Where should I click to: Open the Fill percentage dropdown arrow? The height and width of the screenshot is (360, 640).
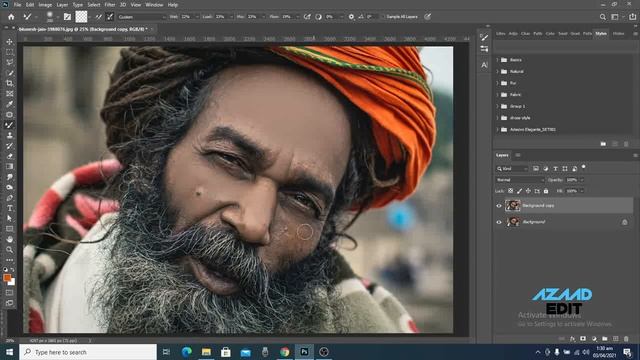[x=582, y=191]
